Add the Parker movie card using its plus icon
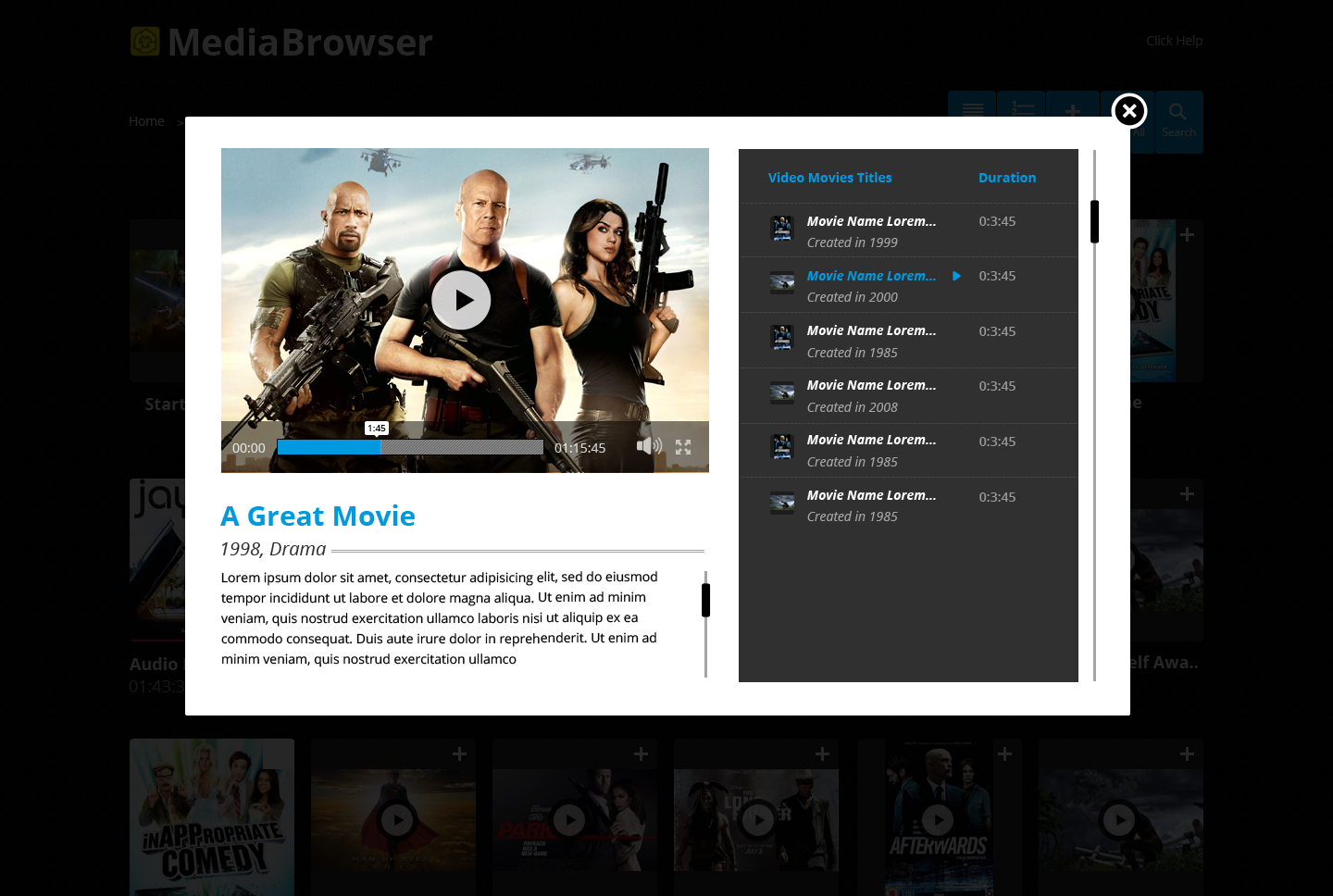The width and height of the screenshot is (1333, 896). point(641,754)
